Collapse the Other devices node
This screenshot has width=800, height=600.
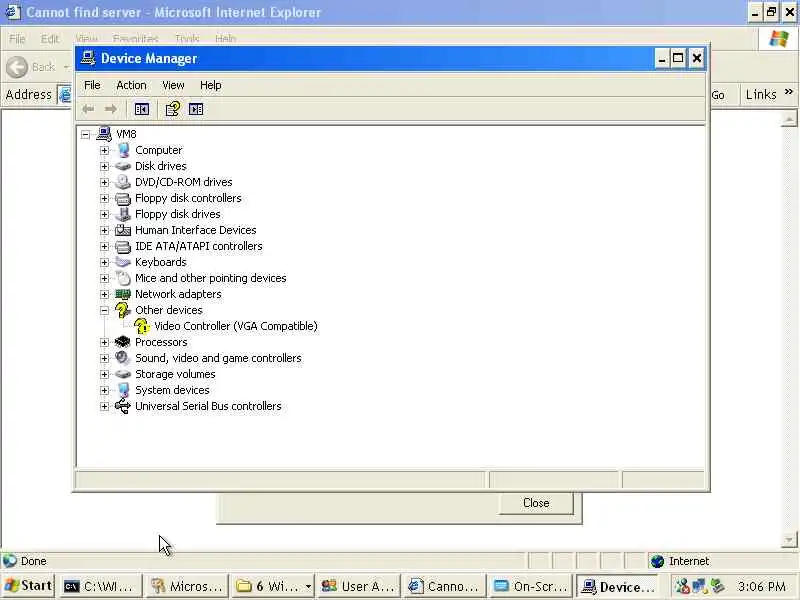[x=105, y=310]
